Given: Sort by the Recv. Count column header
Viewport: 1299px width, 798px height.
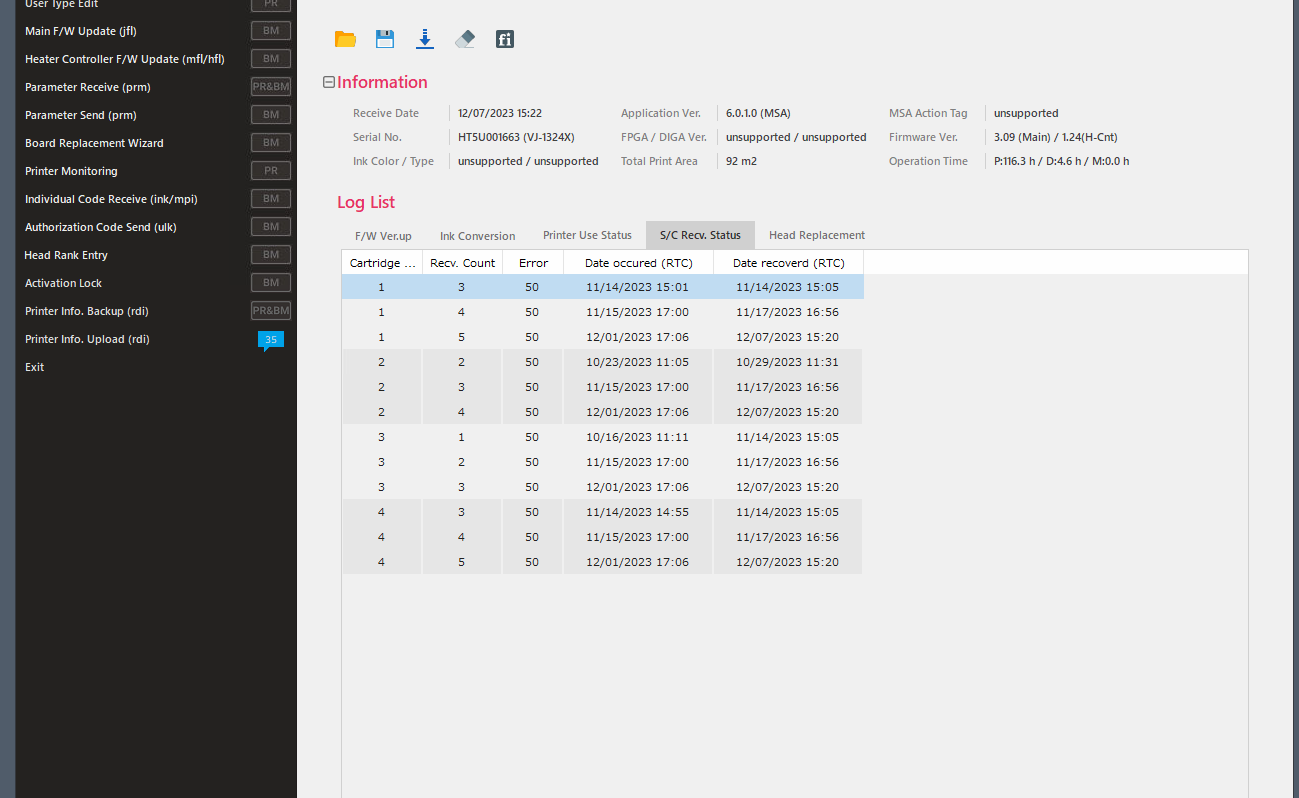Looking at the screenshot, I should [x=462, y=263].
